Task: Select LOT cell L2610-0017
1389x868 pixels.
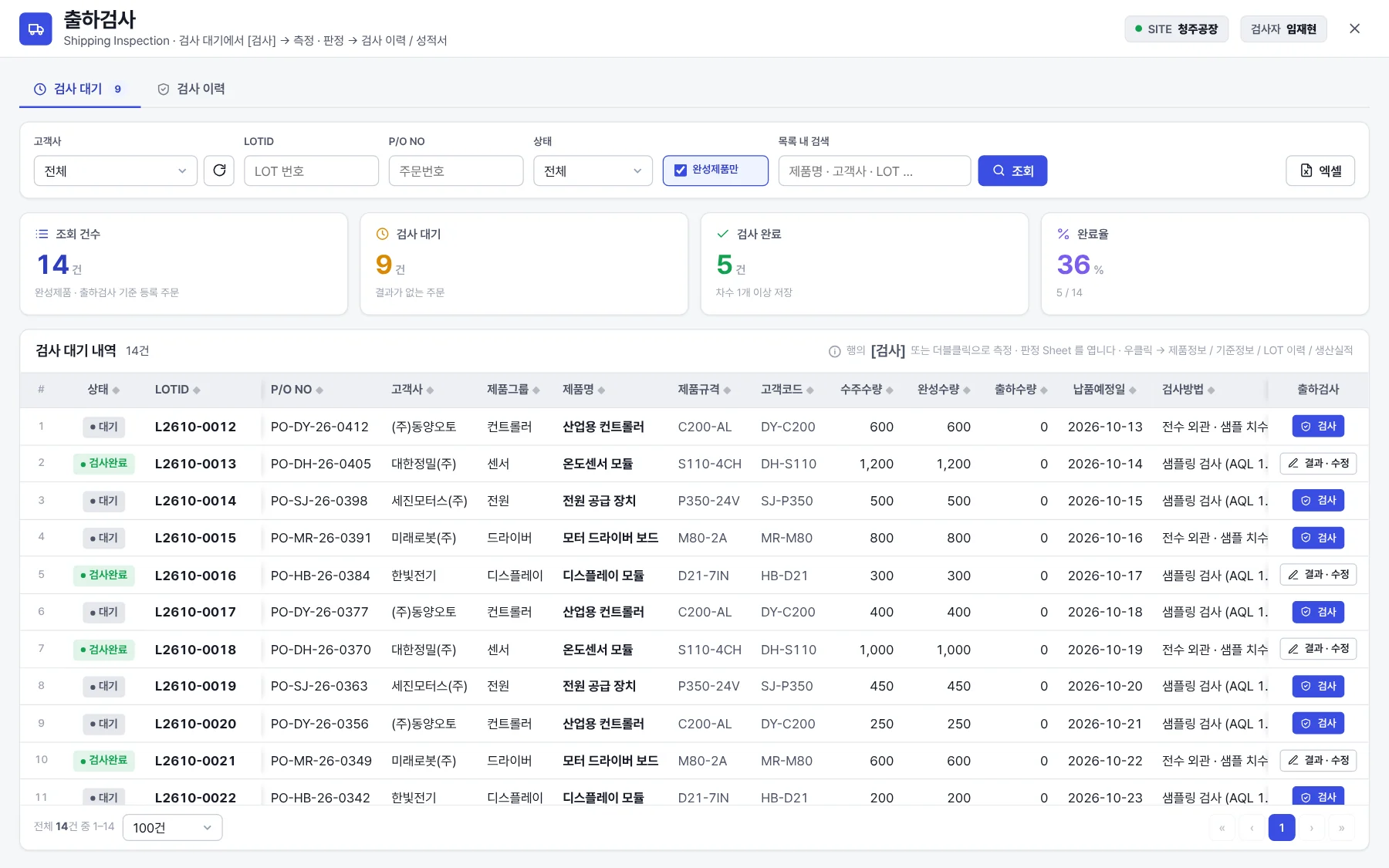Action: point(195,612)
